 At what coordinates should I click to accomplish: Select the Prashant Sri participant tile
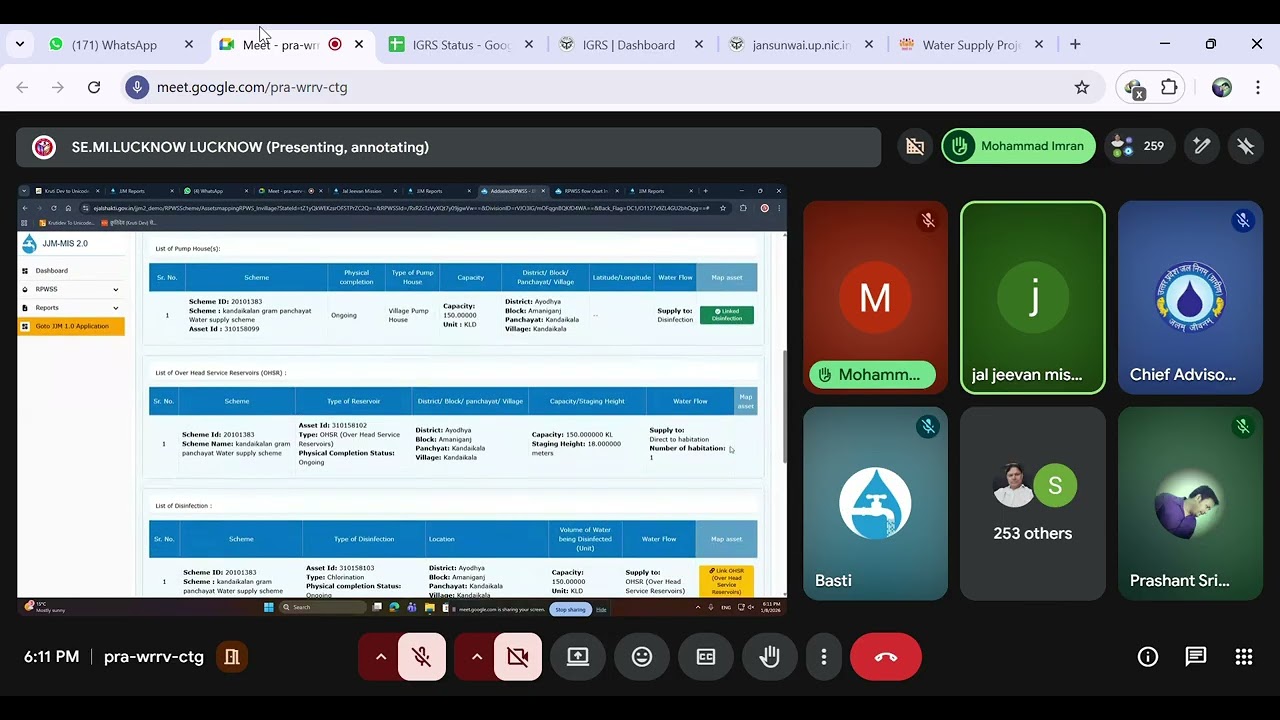(x=1190, y=503)
